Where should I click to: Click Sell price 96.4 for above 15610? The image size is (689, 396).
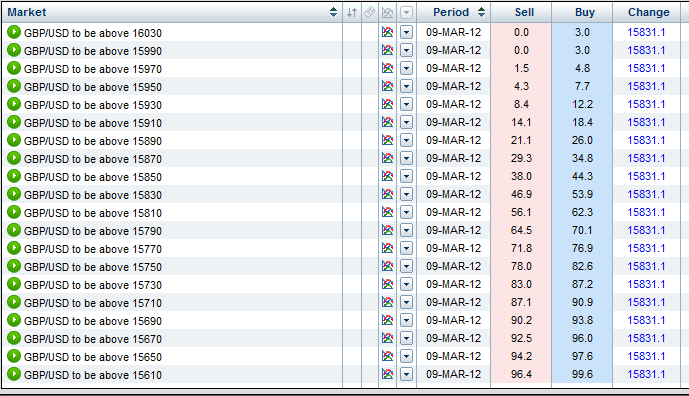tap(521, 374)
